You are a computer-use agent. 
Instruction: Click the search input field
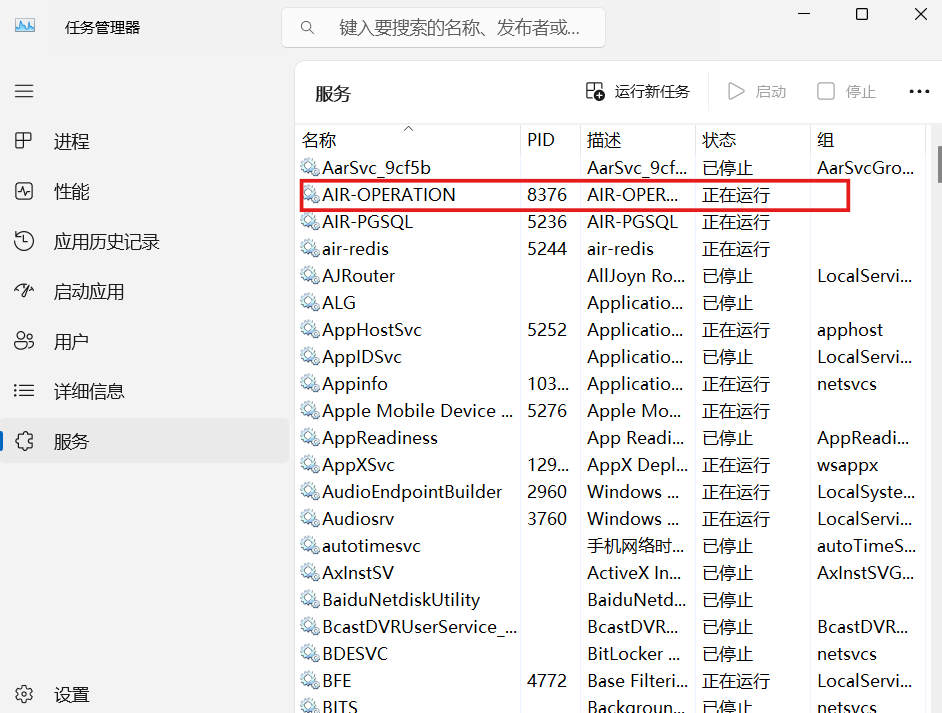pyautogui.click(x=443, y=27)
